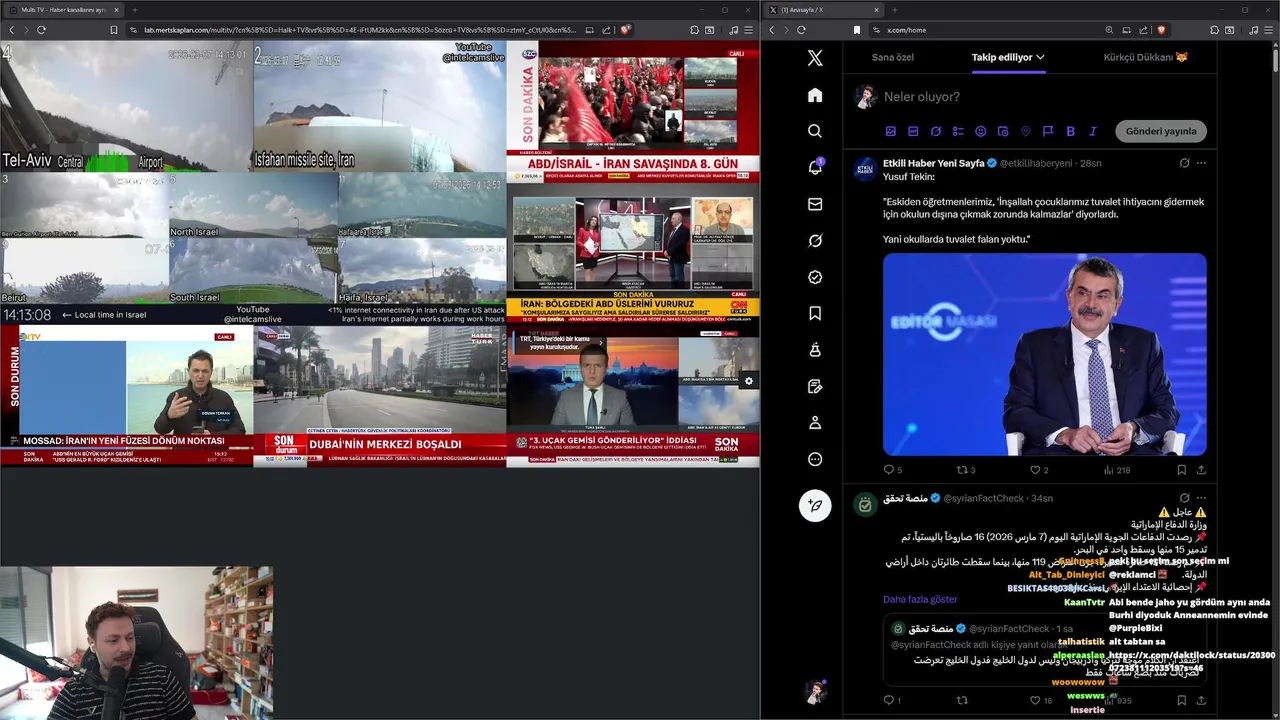Image resolution: width=1280 pixels, height=720 pixels.
Task: Select the Multi TV browser tab
Action: point(63,10)
